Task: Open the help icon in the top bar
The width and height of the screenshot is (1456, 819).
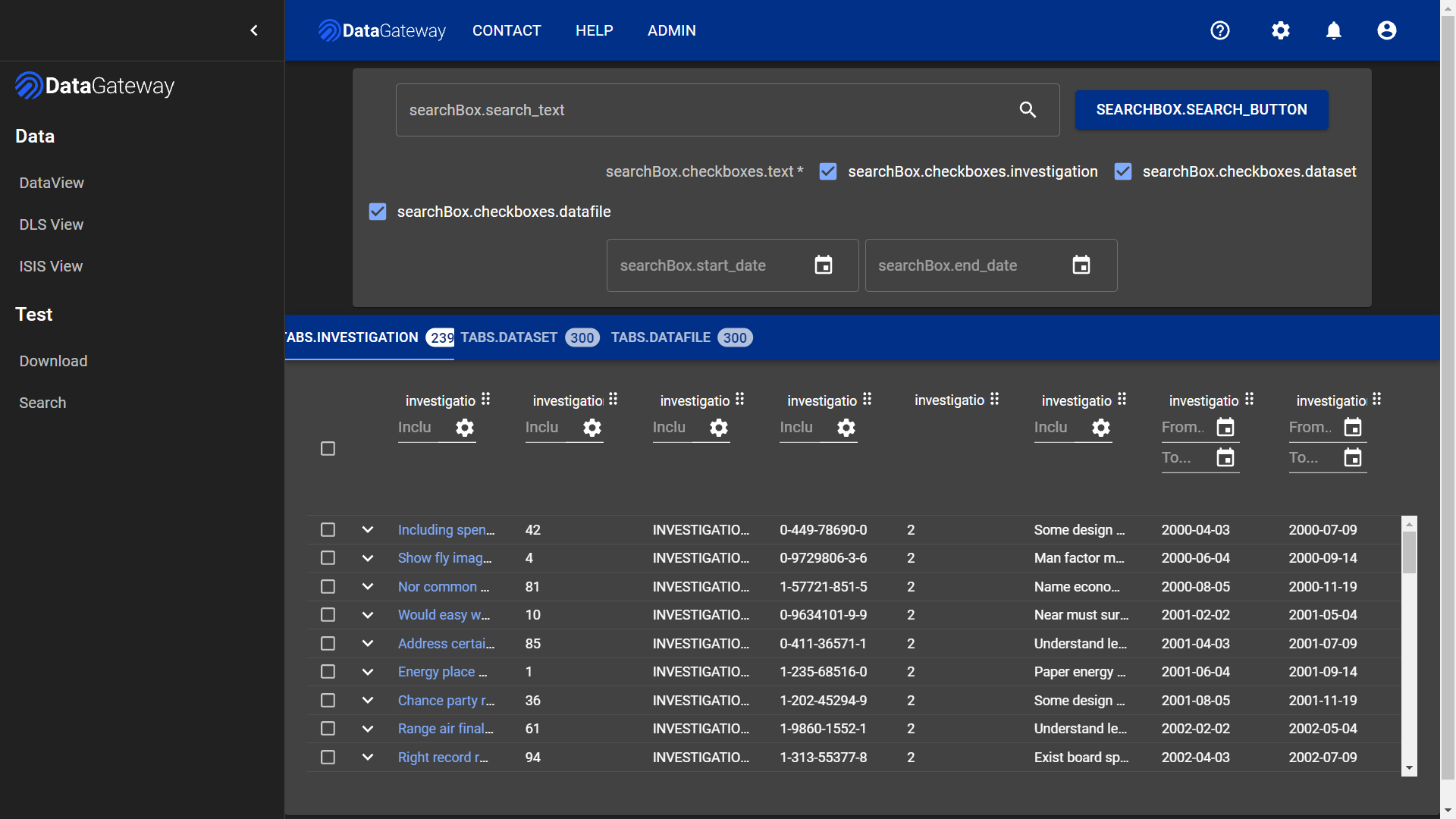Action: tap(1220, 30)
